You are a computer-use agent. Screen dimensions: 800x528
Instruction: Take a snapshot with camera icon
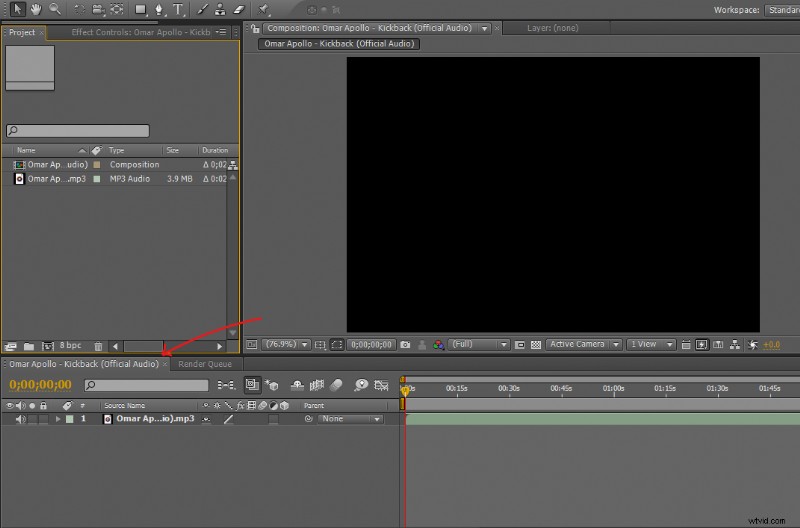pyautogui.click(x=405, y=344)
